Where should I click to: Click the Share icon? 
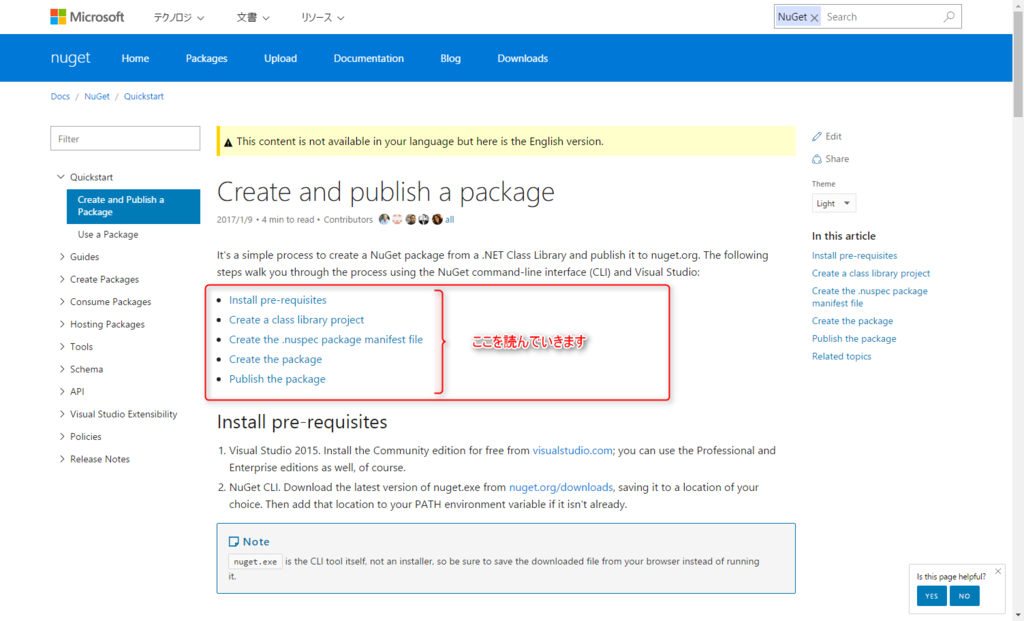816,159
